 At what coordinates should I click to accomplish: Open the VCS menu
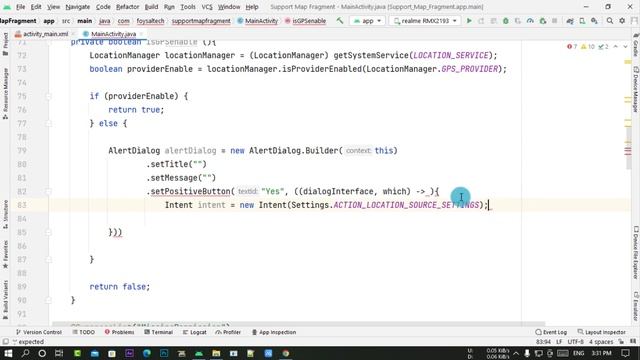point(207,7)
